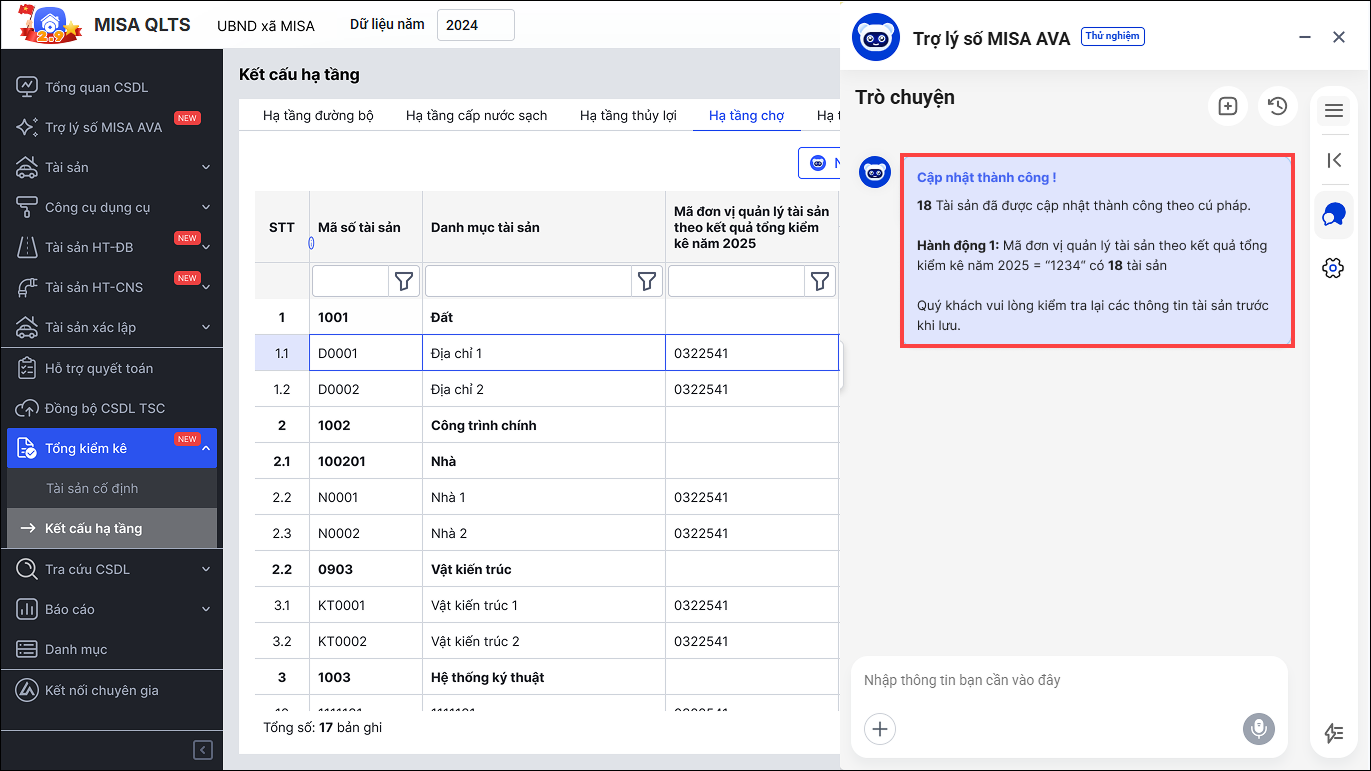This screenshot has height=771, width=1371.
Task: Open the Dữ liệu năm 2024 selector
Action: (475, 25)
